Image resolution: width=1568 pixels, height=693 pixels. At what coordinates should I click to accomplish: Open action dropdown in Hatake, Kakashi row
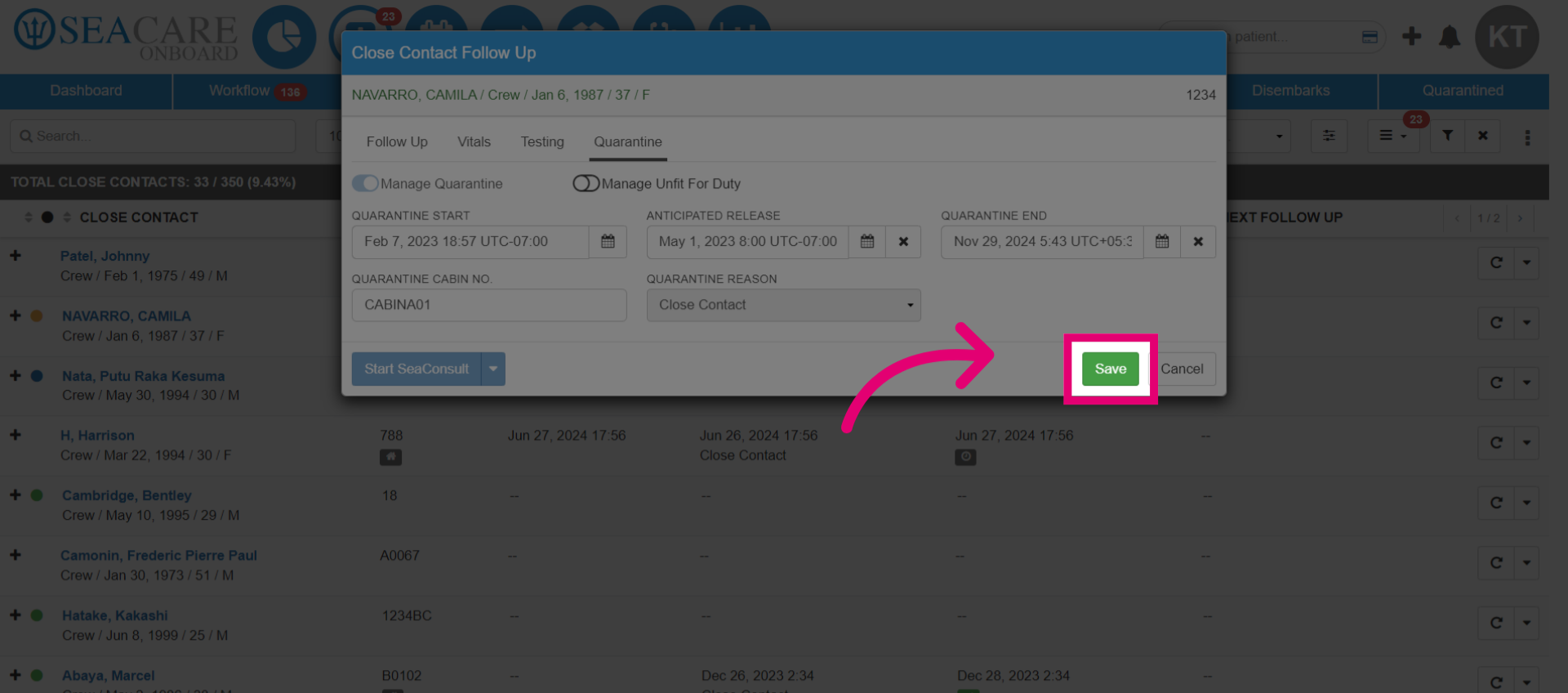click(1526, 623)
